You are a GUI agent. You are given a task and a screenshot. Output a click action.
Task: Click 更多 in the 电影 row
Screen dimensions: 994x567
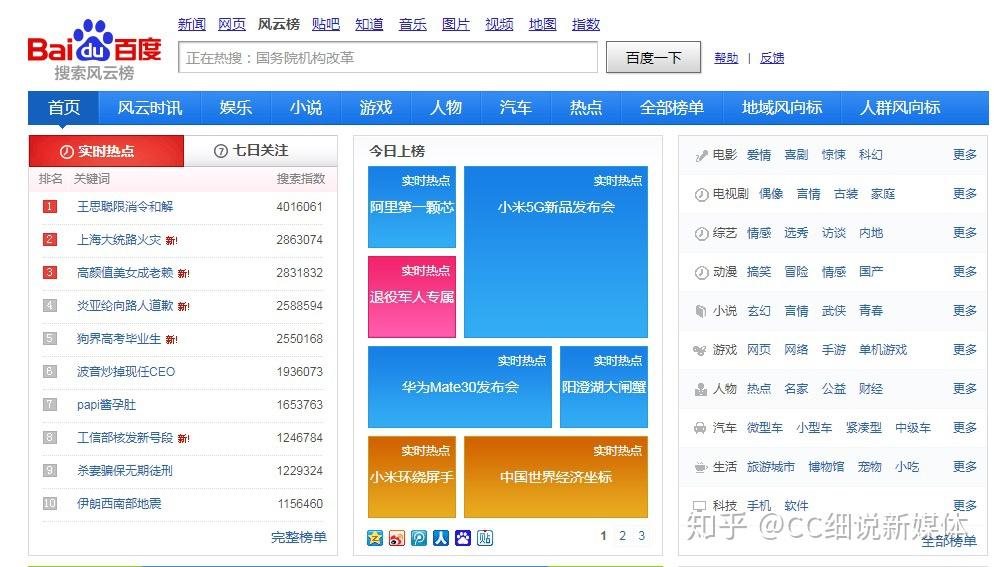click(x=965, y=155)
